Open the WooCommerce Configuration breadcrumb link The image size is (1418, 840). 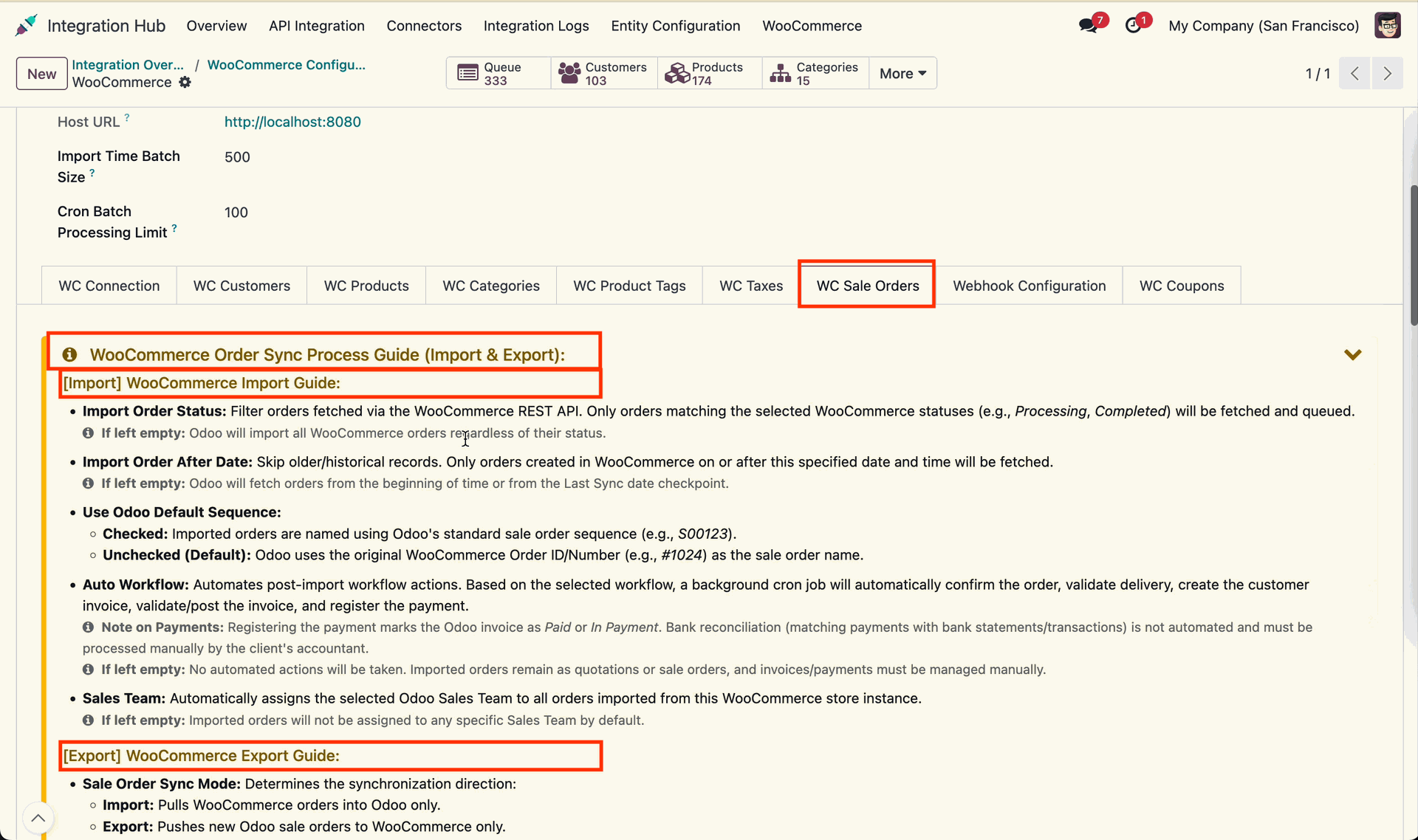click(x=287, y=65)
